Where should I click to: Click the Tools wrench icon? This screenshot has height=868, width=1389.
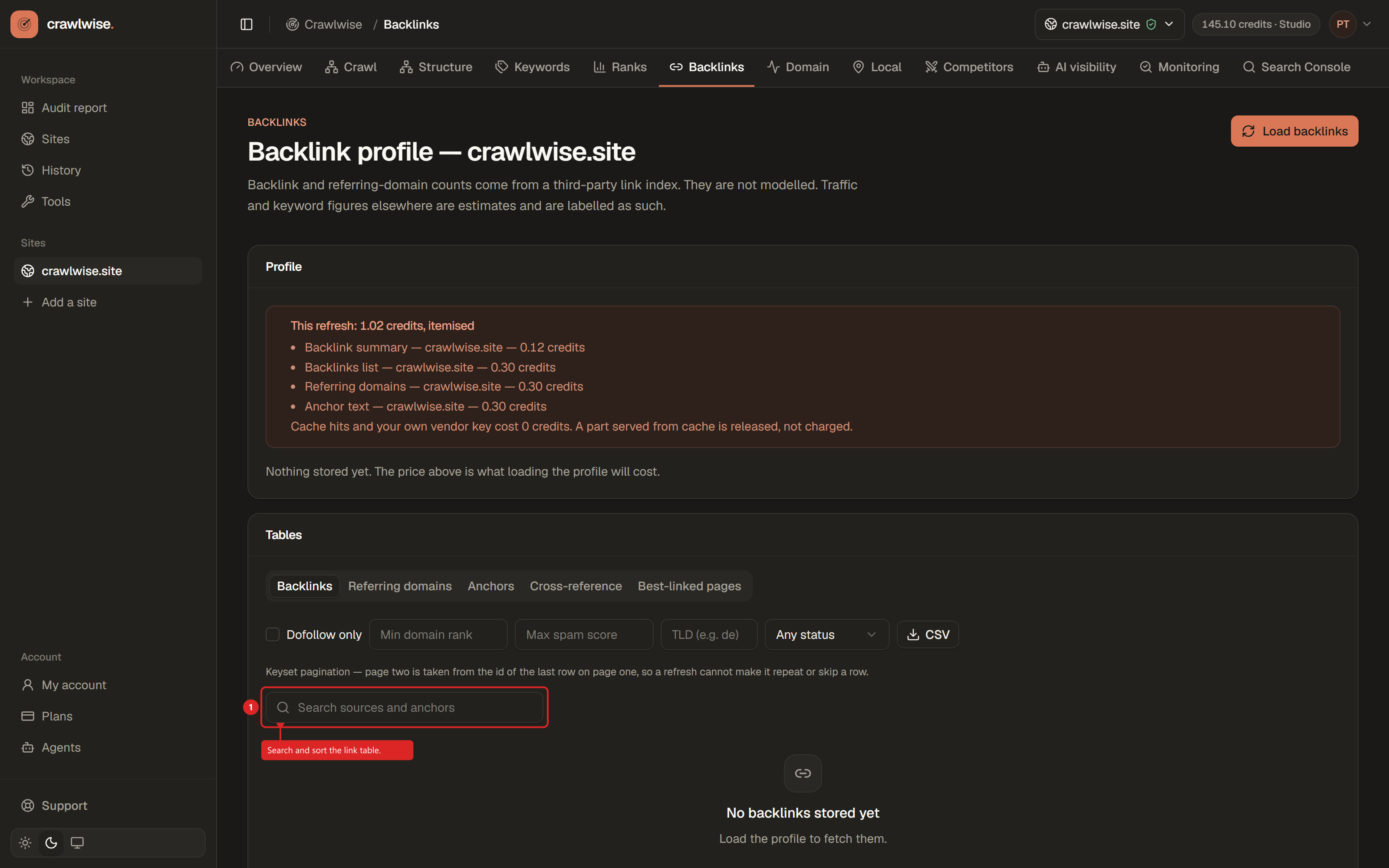(27, 201)
